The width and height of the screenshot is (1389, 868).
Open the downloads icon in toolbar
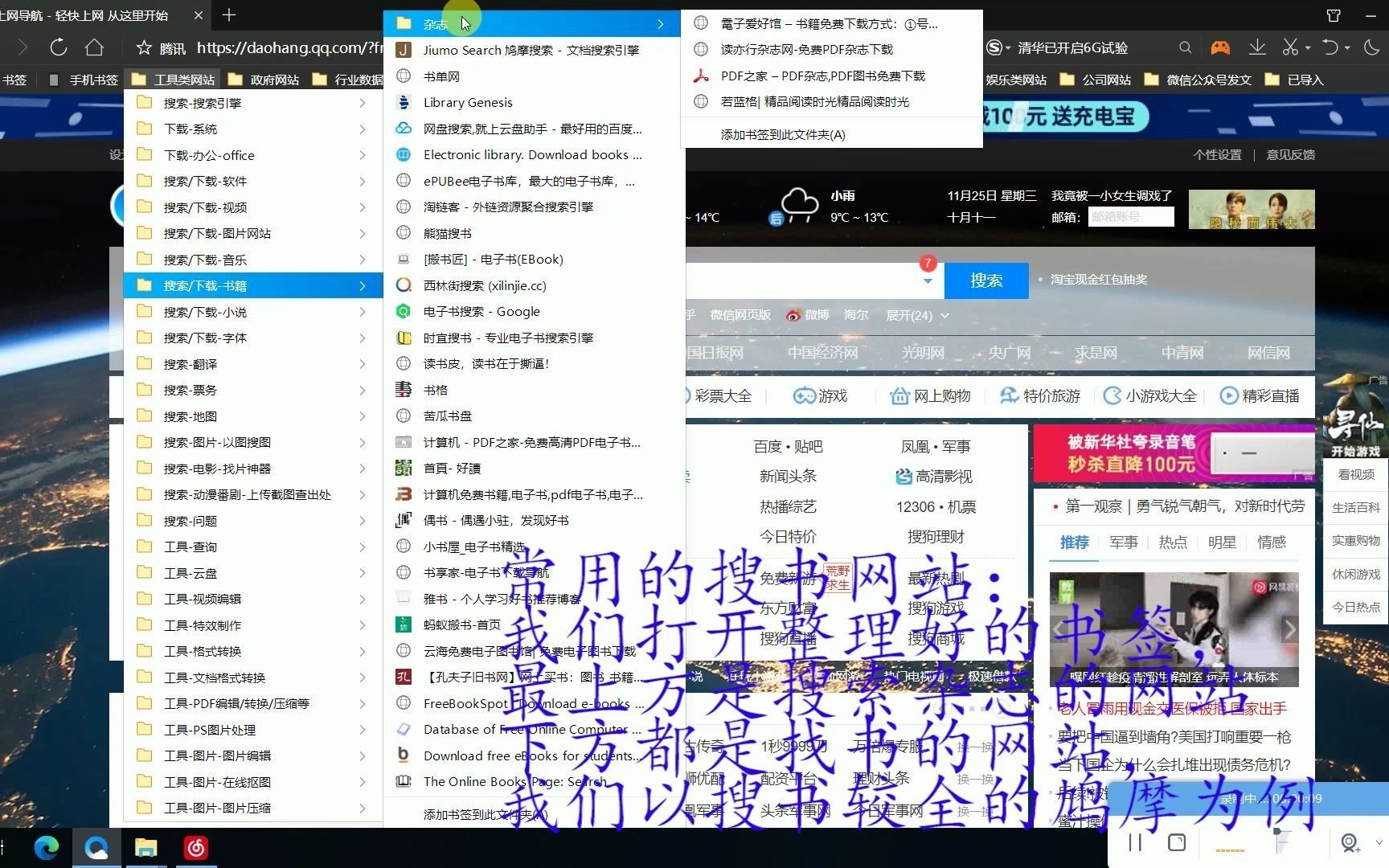coord(1257,47)
